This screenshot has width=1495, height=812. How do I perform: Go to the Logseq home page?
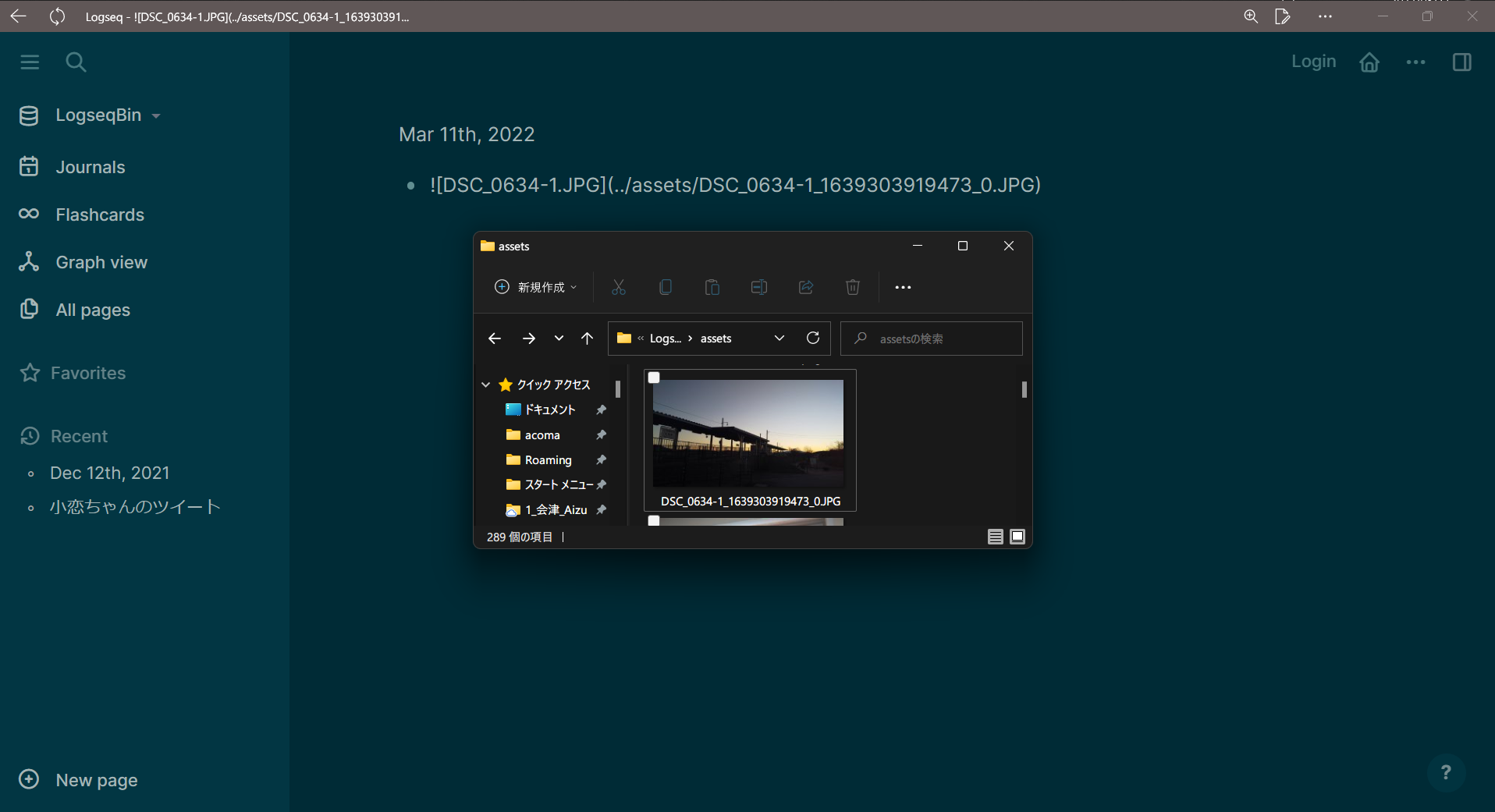(1369, 62)
